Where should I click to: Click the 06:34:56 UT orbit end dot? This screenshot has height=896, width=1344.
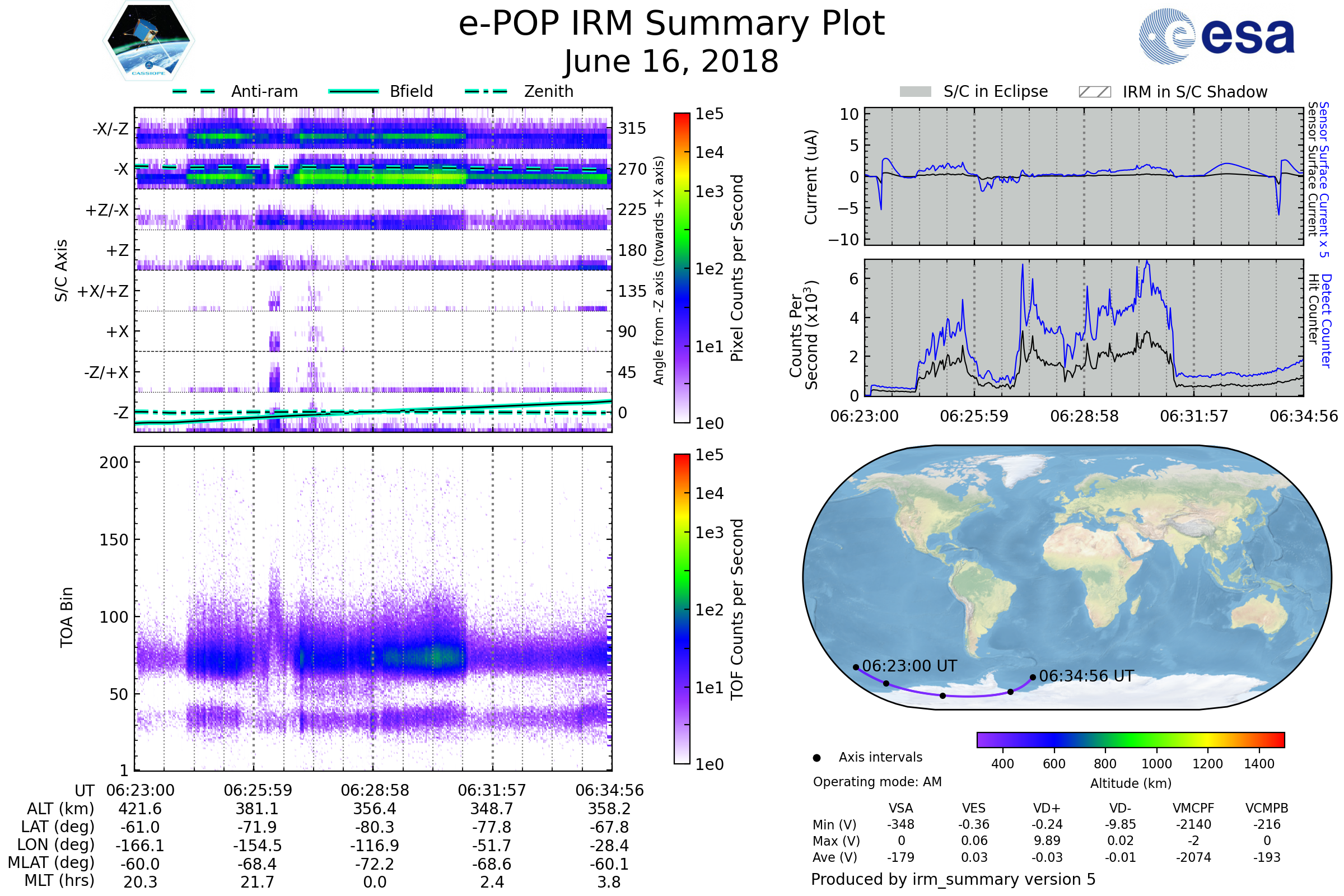point(1033,677)
